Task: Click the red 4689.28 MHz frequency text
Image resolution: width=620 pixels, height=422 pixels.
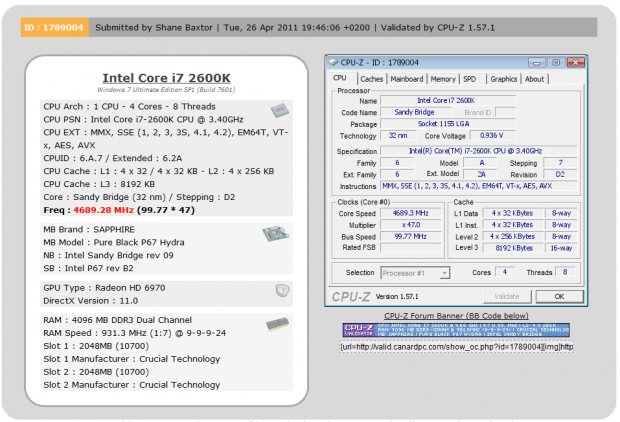Action: click(x=103, y=210)
